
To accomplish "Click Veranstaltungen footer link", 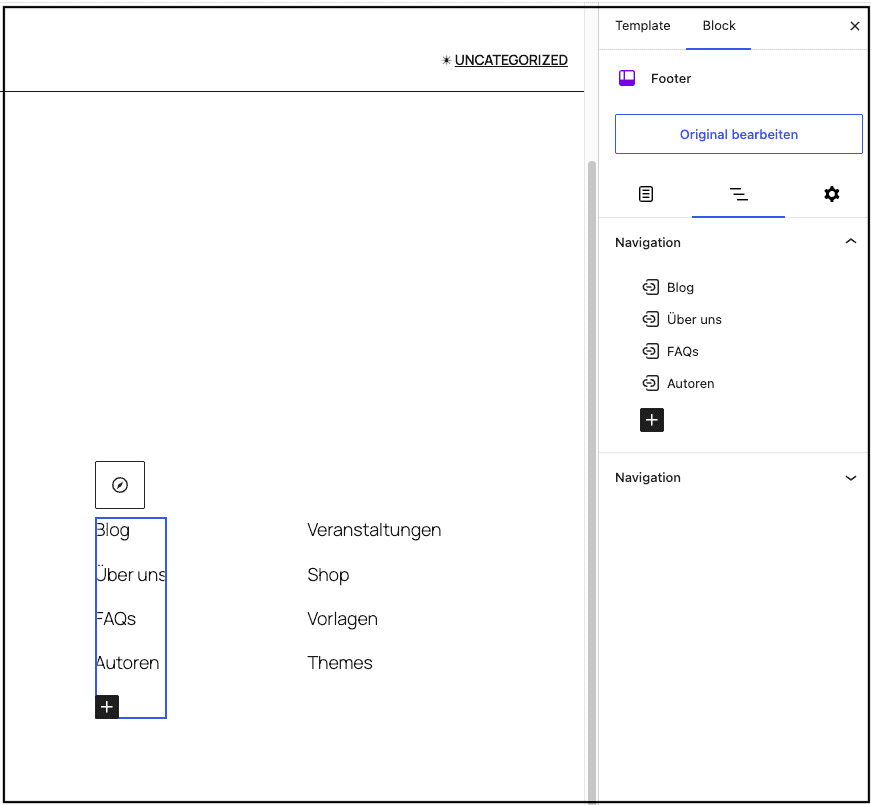I will point(374,530).
